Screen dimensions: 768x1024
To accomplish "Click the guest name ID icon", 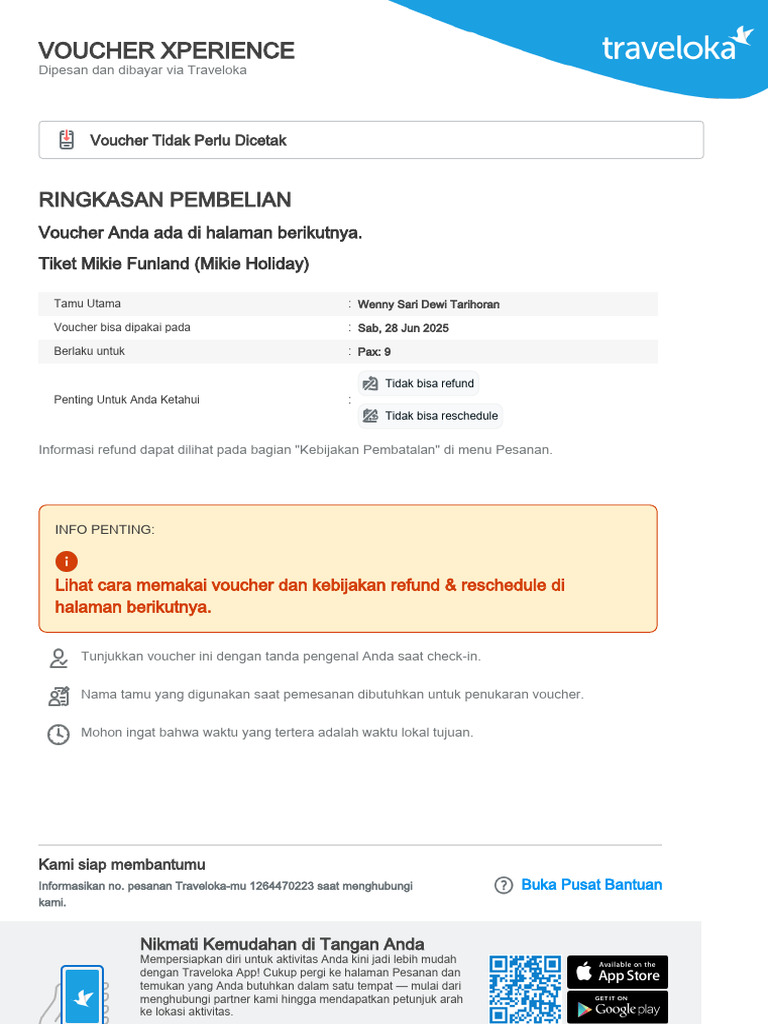I will tap(59, 696).
